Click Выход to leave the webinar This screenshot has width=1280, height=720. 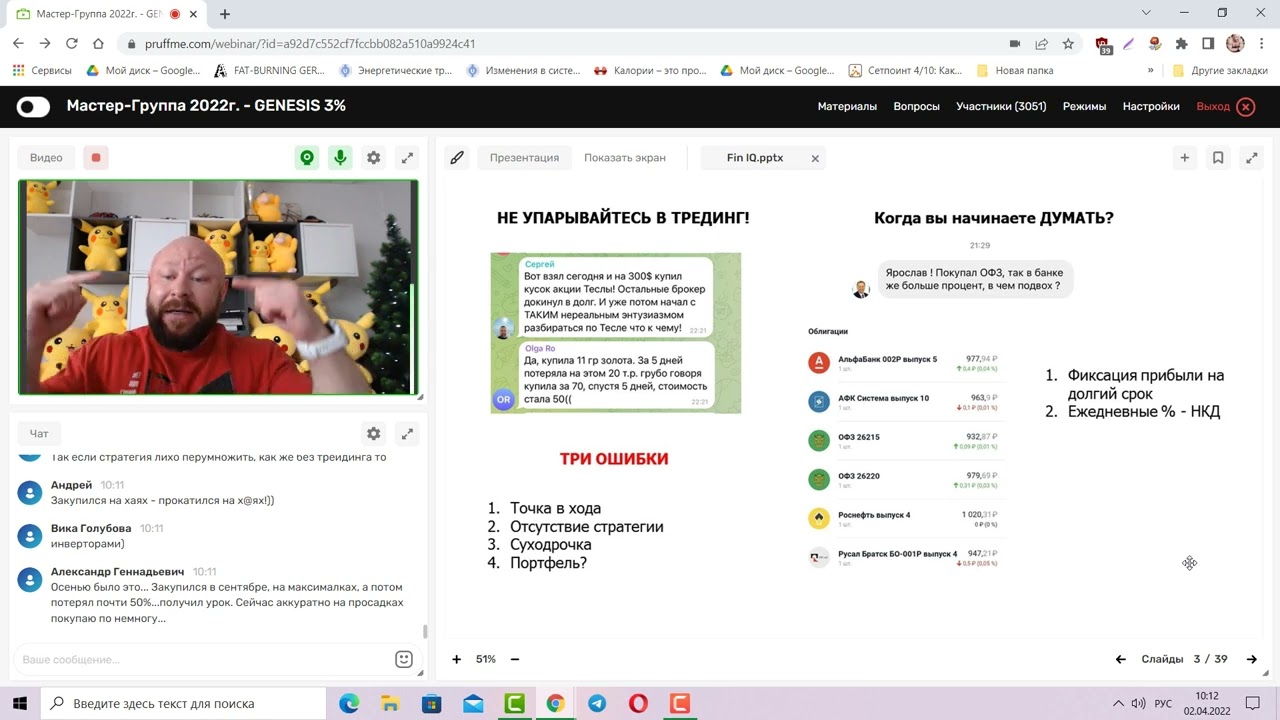pyautogui.click(x=1212, y=105)
